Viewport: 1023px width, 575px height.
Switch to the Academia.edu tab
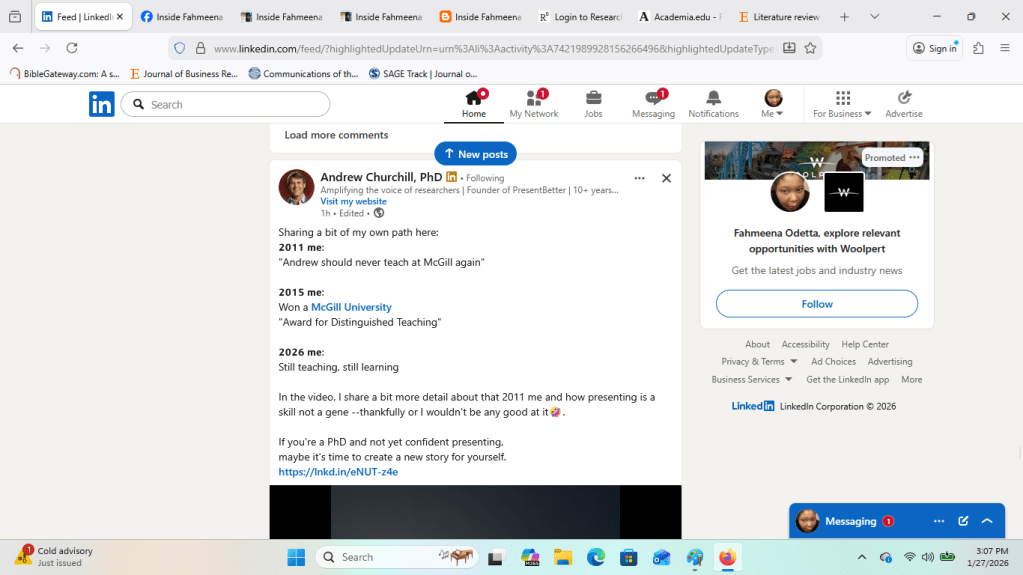point(680,17)
